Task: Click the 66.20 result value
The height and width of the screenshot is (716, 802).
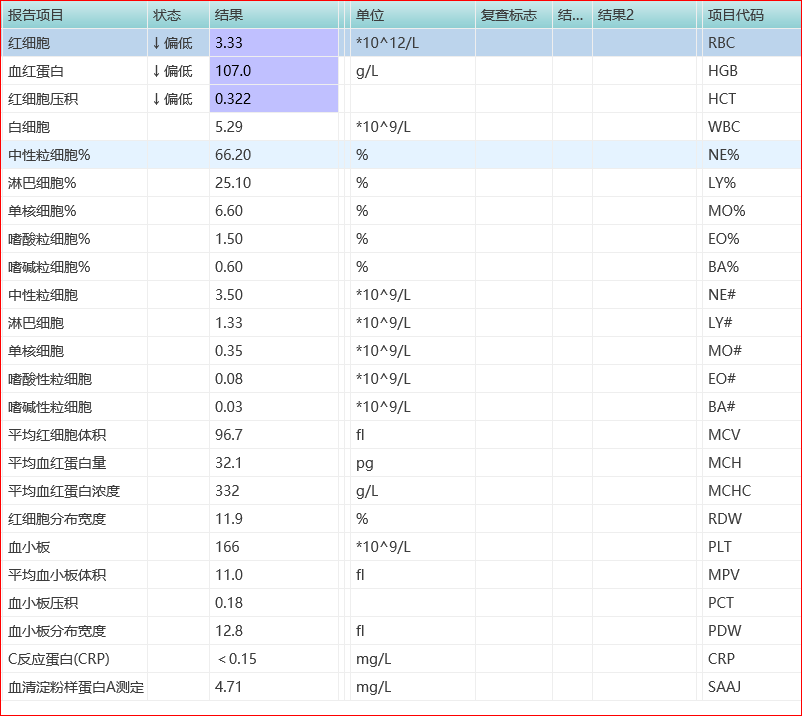Action: click(233, 155)
